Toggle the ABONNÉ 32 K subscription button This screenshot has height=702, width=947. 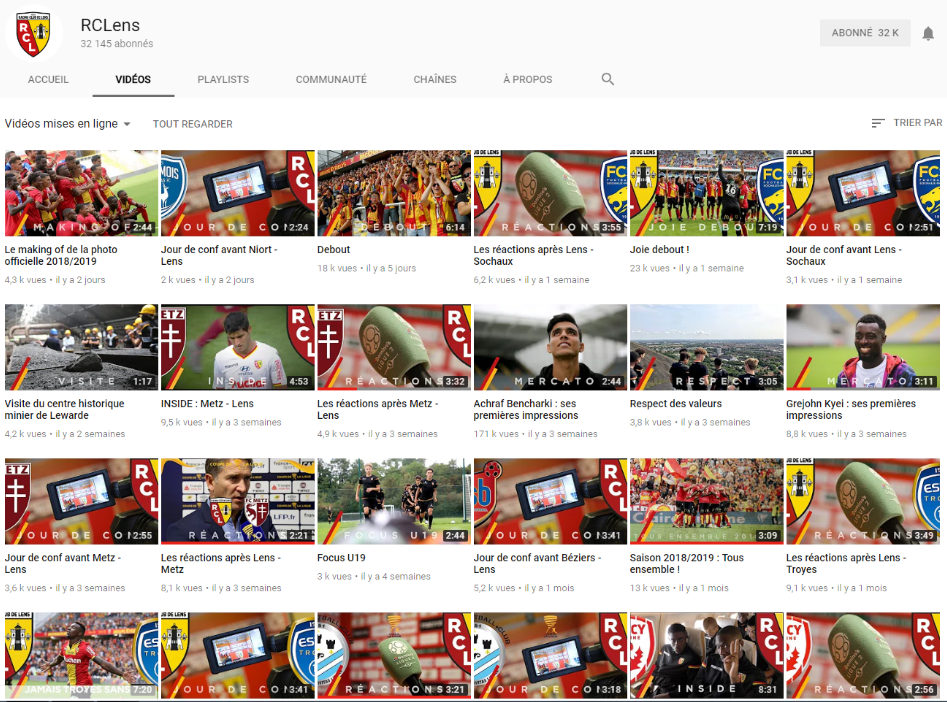[864, 33]
